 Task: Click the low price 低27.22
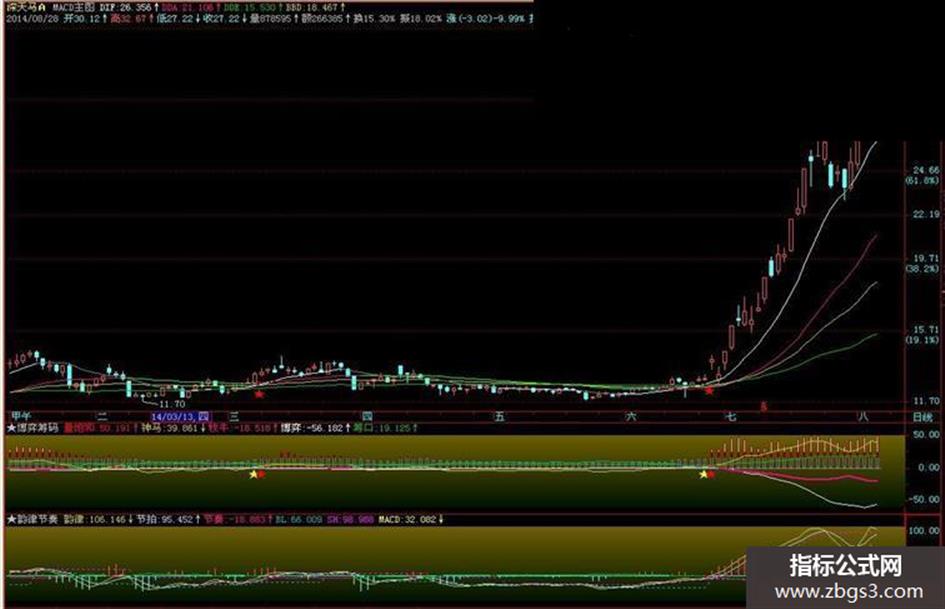point(176,19)
